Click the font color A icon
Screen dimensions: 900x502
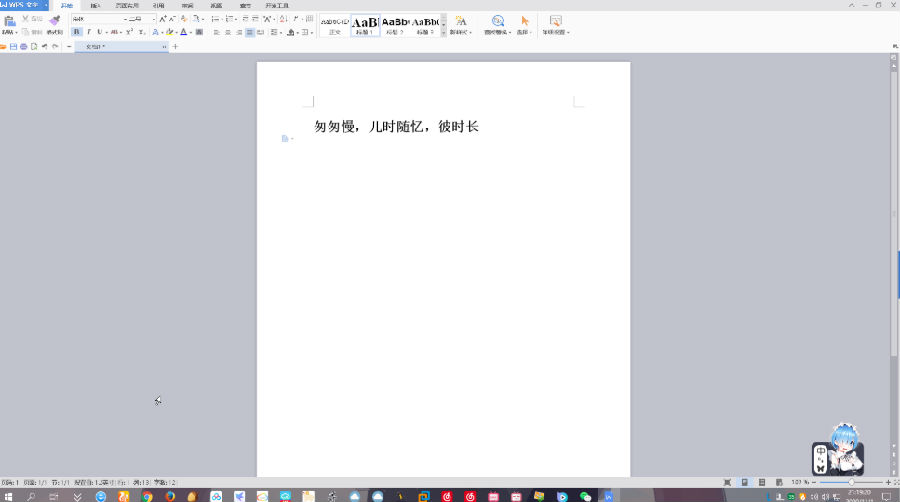tap(184, 32)
